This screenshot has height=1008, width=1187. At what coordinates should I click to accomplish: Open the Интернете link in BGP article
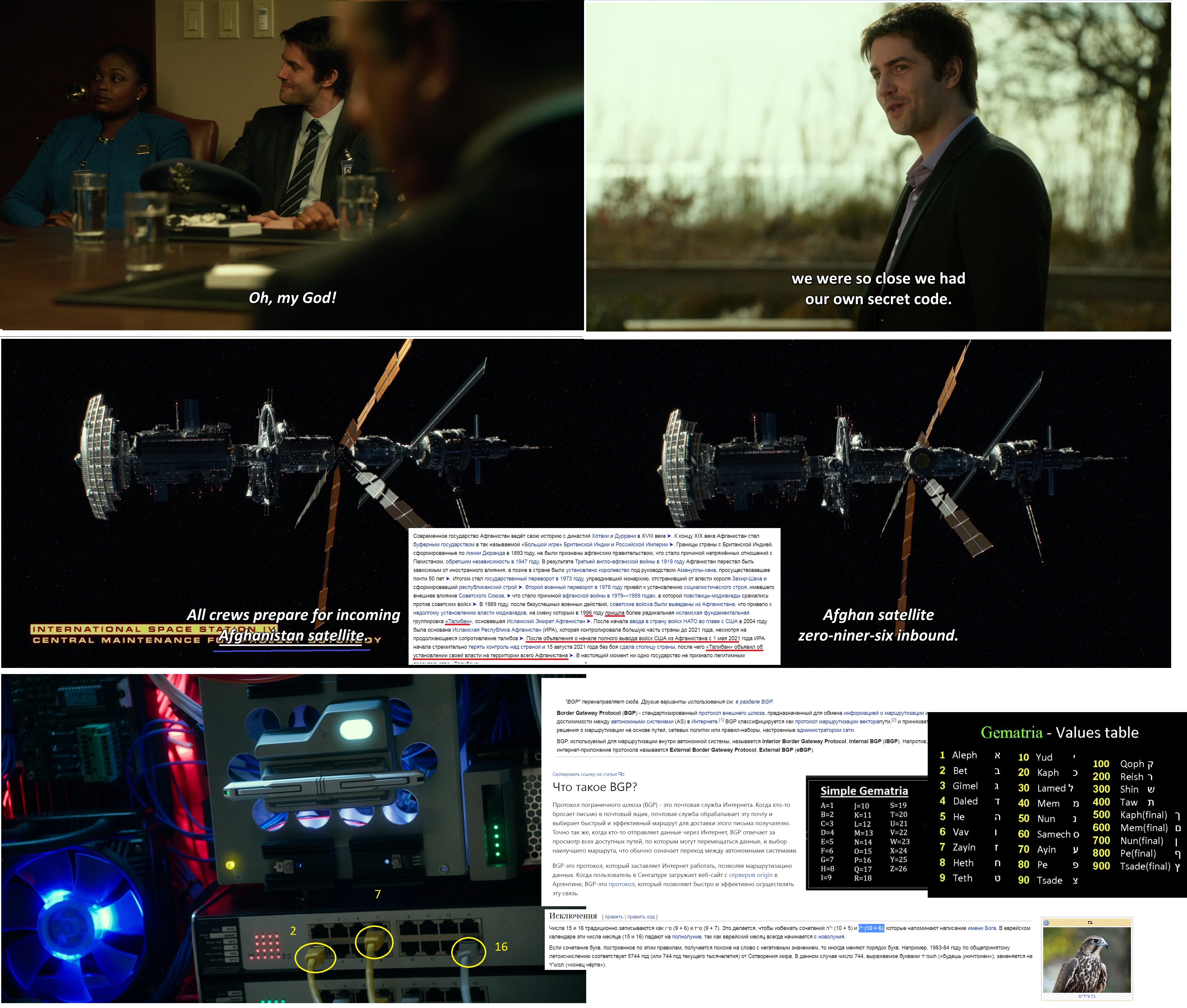pos(704,722)
